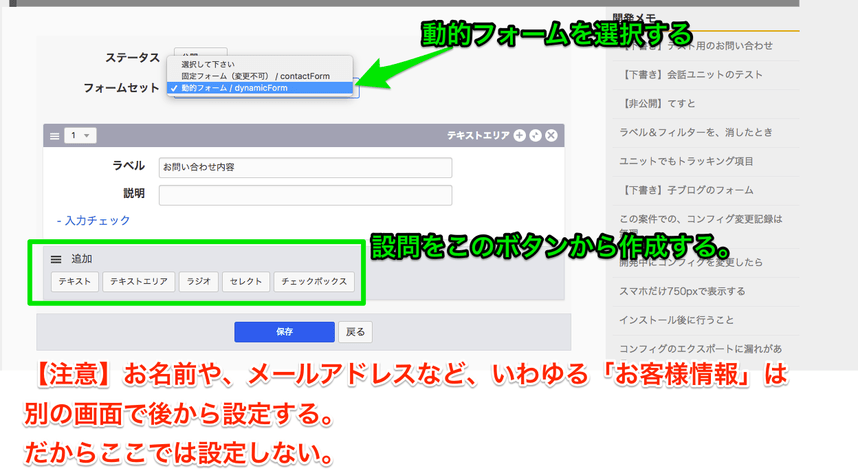Click the move icon on the テキストエリア unit header

point(535,136)
